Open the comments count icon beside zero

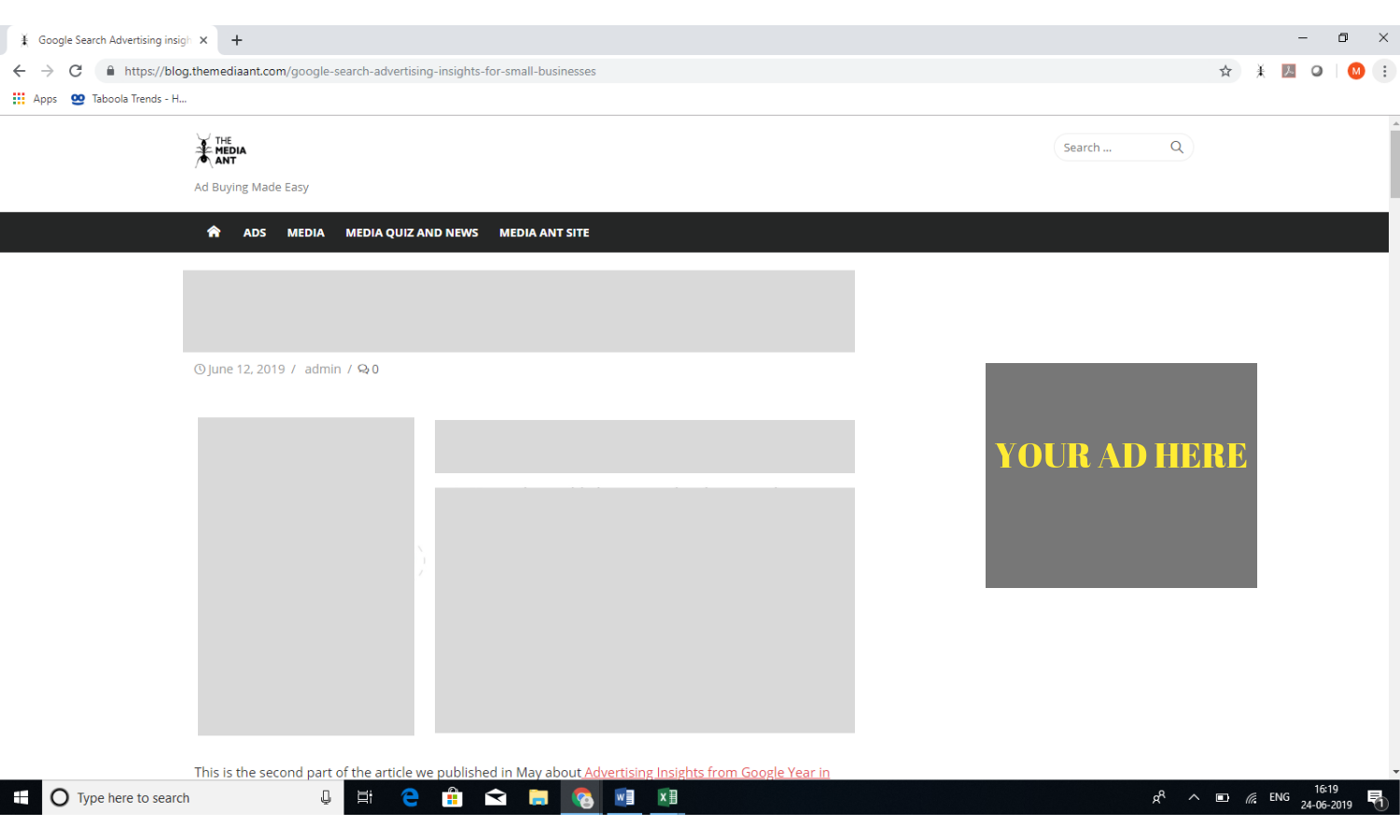(x=364, y=369)
